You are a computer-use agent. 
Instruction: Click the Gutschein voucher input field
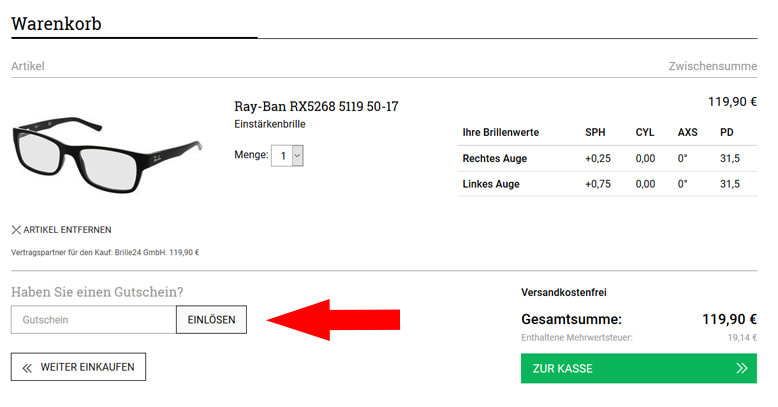tap(94, 320)
